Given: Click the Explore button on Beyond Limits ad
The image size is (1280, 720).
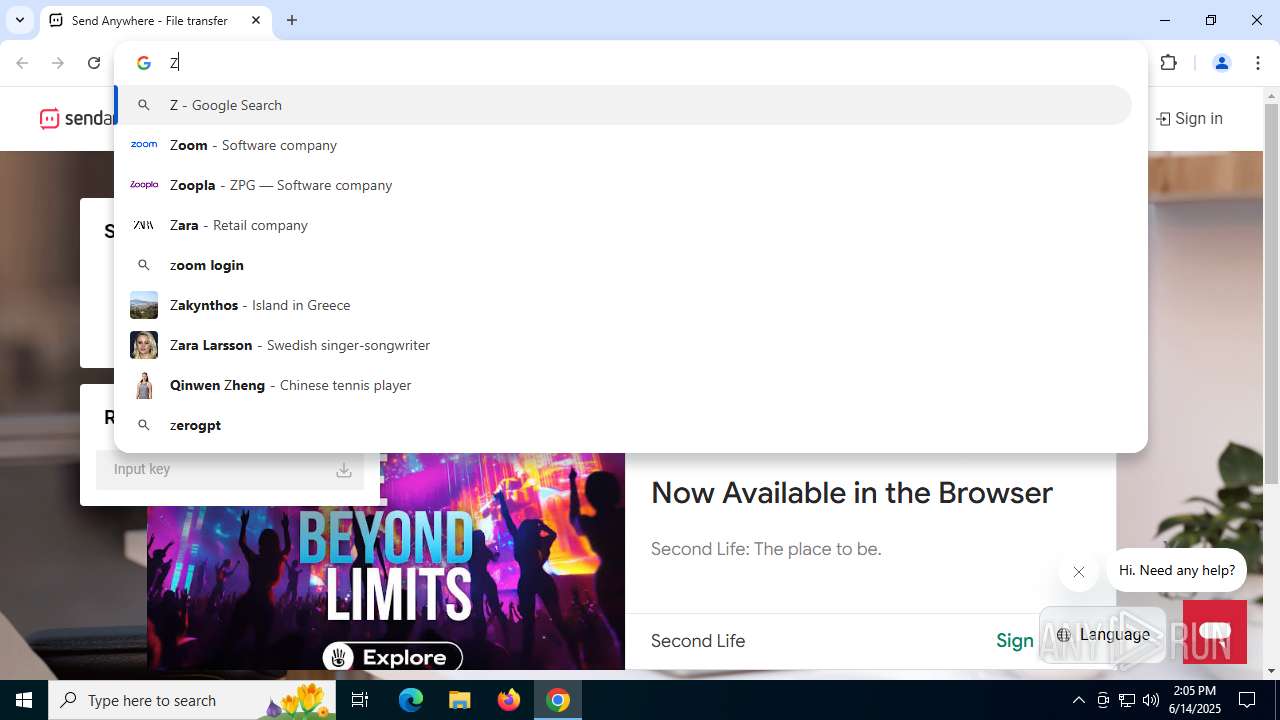Looking at the screenshot, I should point(392,657).
